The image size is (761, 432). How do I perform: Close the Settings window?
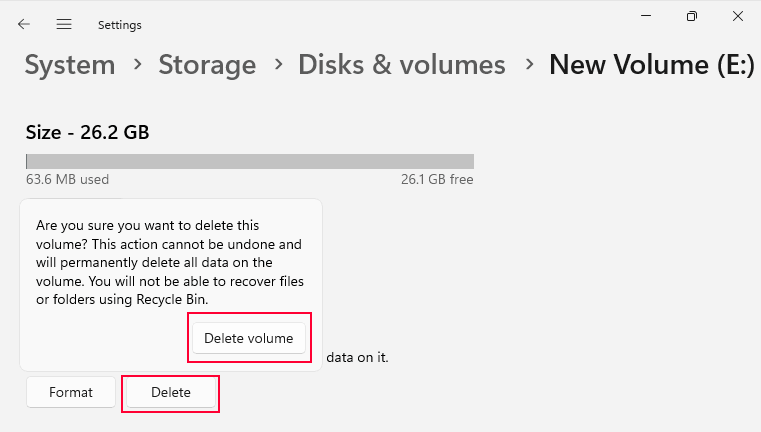tap(737, 16)
